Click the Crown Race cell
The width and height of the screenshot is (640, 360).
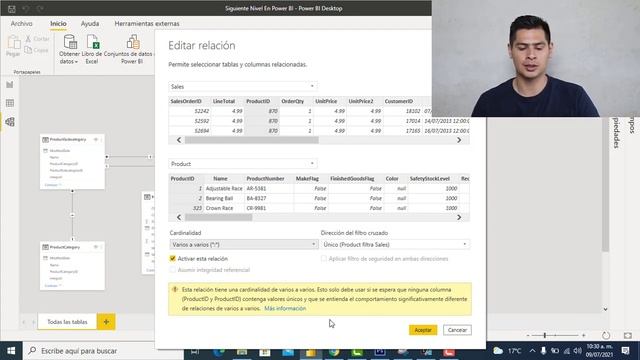(x=224, y=208)
